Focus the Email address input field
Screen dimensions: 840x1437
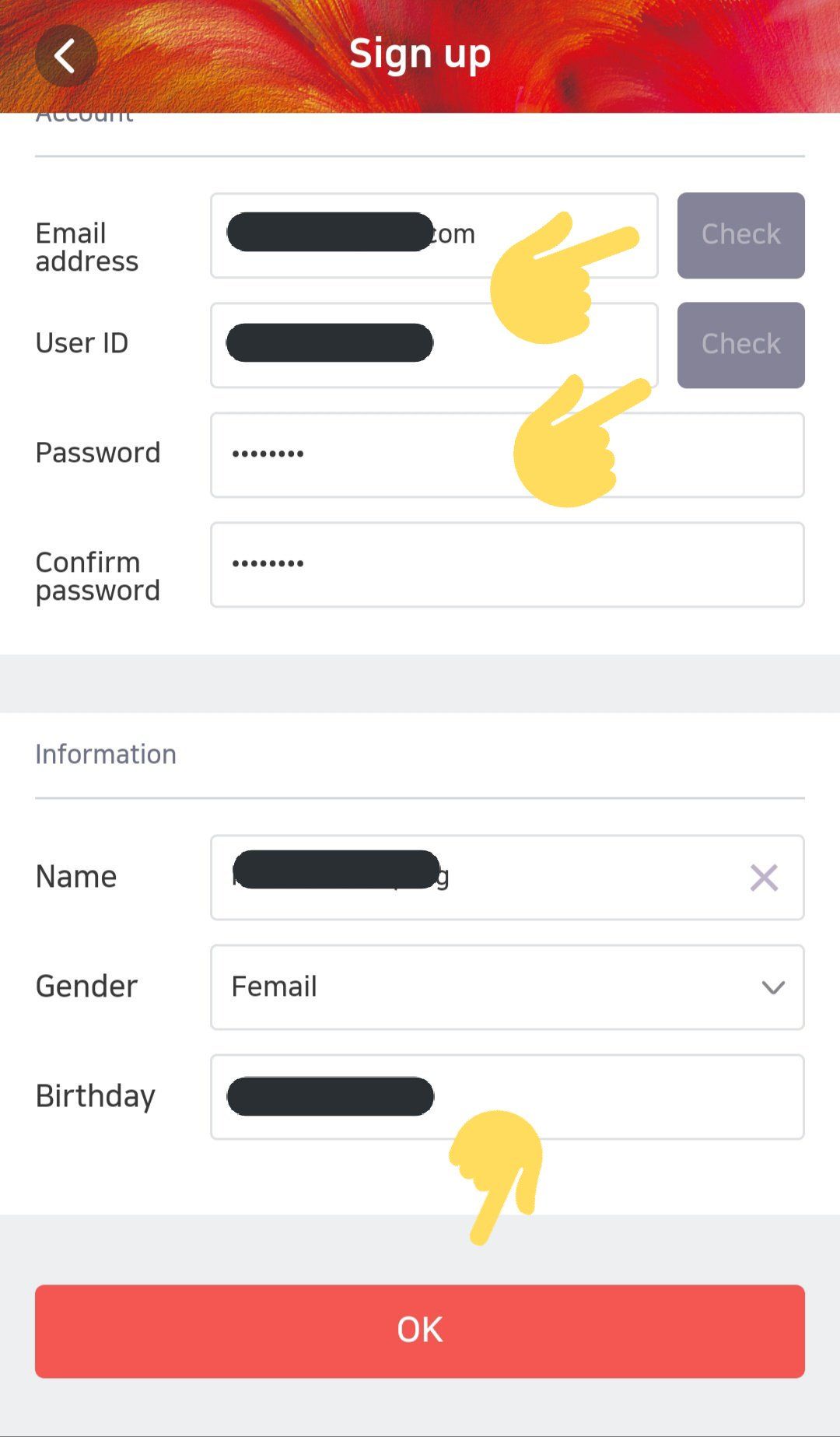(350, 235)
